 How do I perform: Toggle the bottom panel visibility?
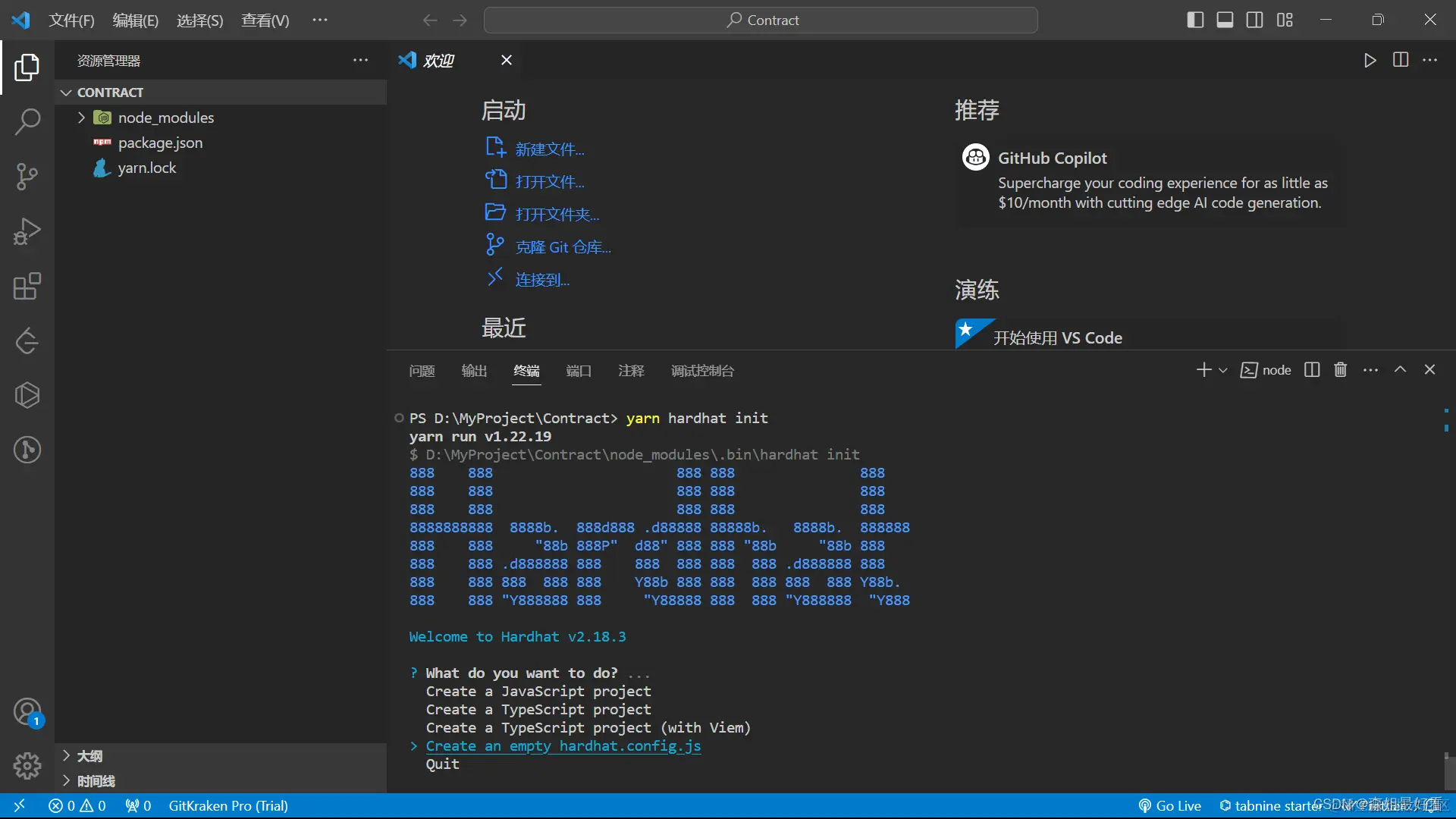tap(1225, 20)
